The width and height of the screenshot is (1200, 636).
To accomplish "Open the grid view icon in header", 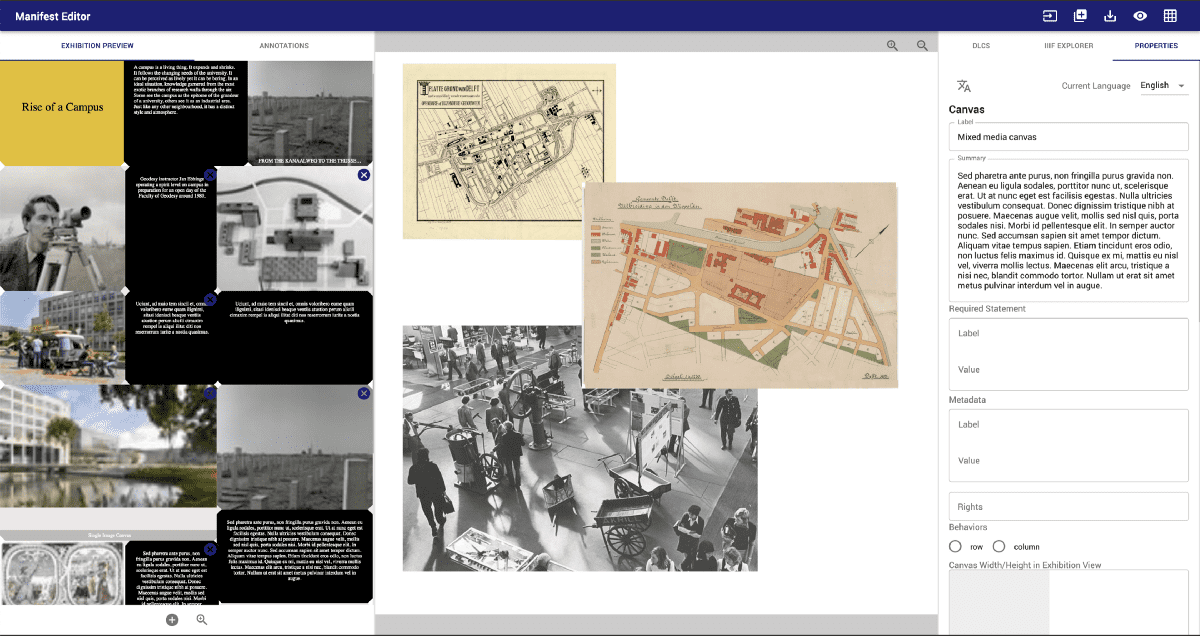I will (1170, 16).
